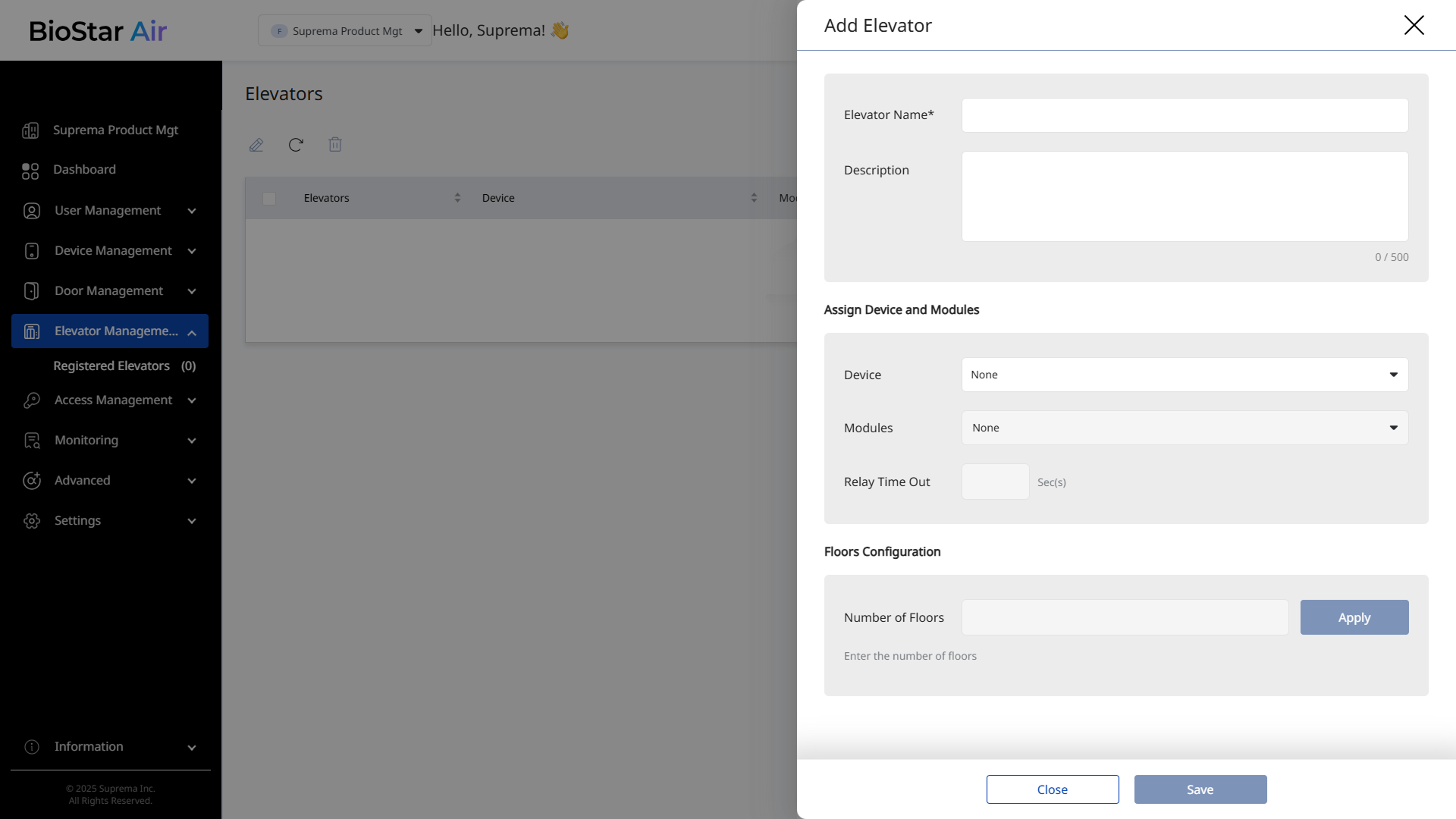Expand the Door Management menu
This screenshot has width=1456, height=819.
110,291
